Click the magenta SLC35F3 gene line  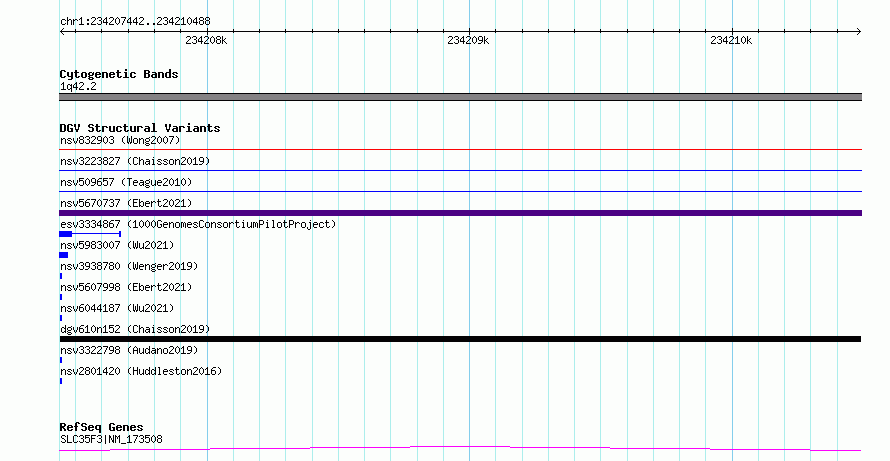(460, 449)
